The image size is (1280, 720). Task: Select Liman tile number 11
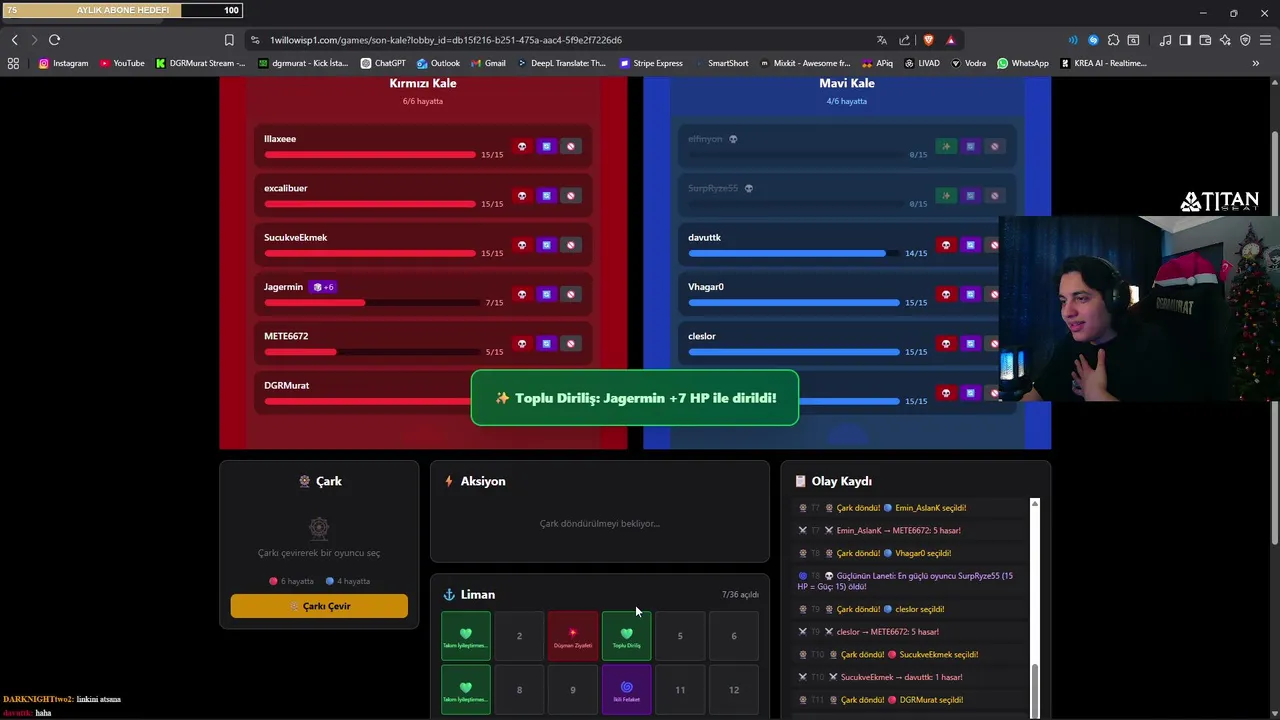tap(680, 690)
